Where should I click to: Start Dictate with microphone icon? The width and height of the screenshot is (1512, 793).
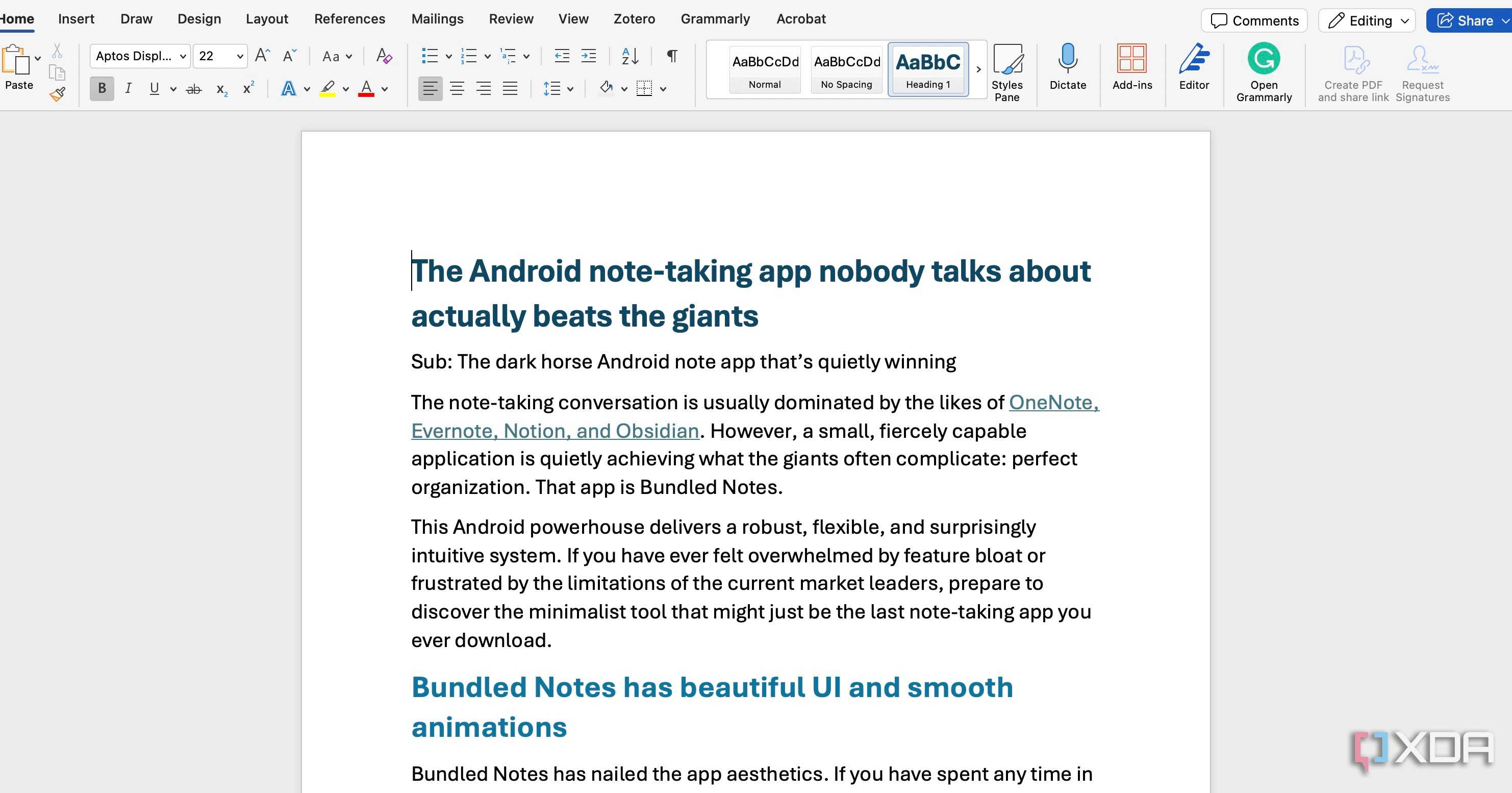pos(1067,66)
